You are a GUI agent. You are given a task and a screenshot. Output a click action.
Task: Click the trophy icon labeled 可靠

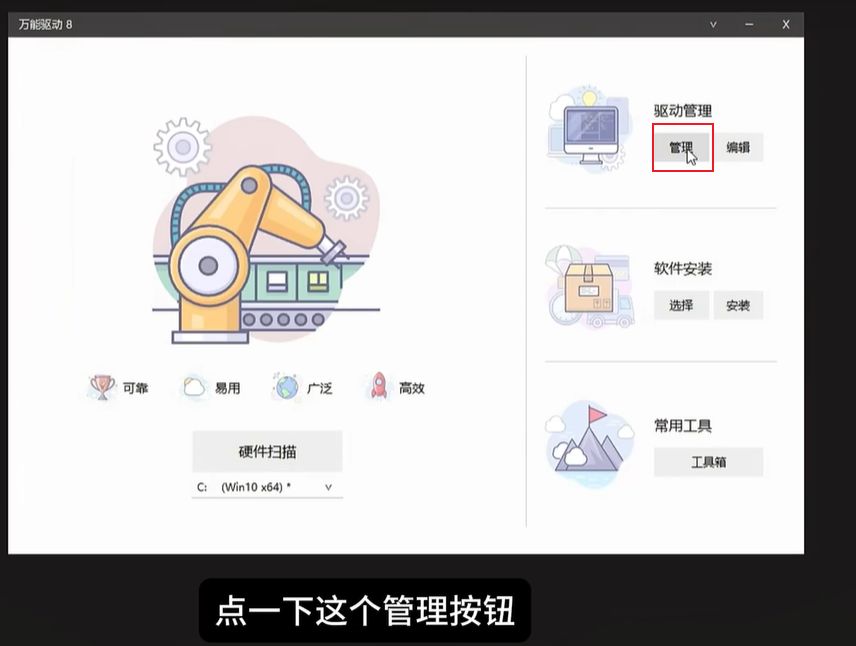[102, 387]
